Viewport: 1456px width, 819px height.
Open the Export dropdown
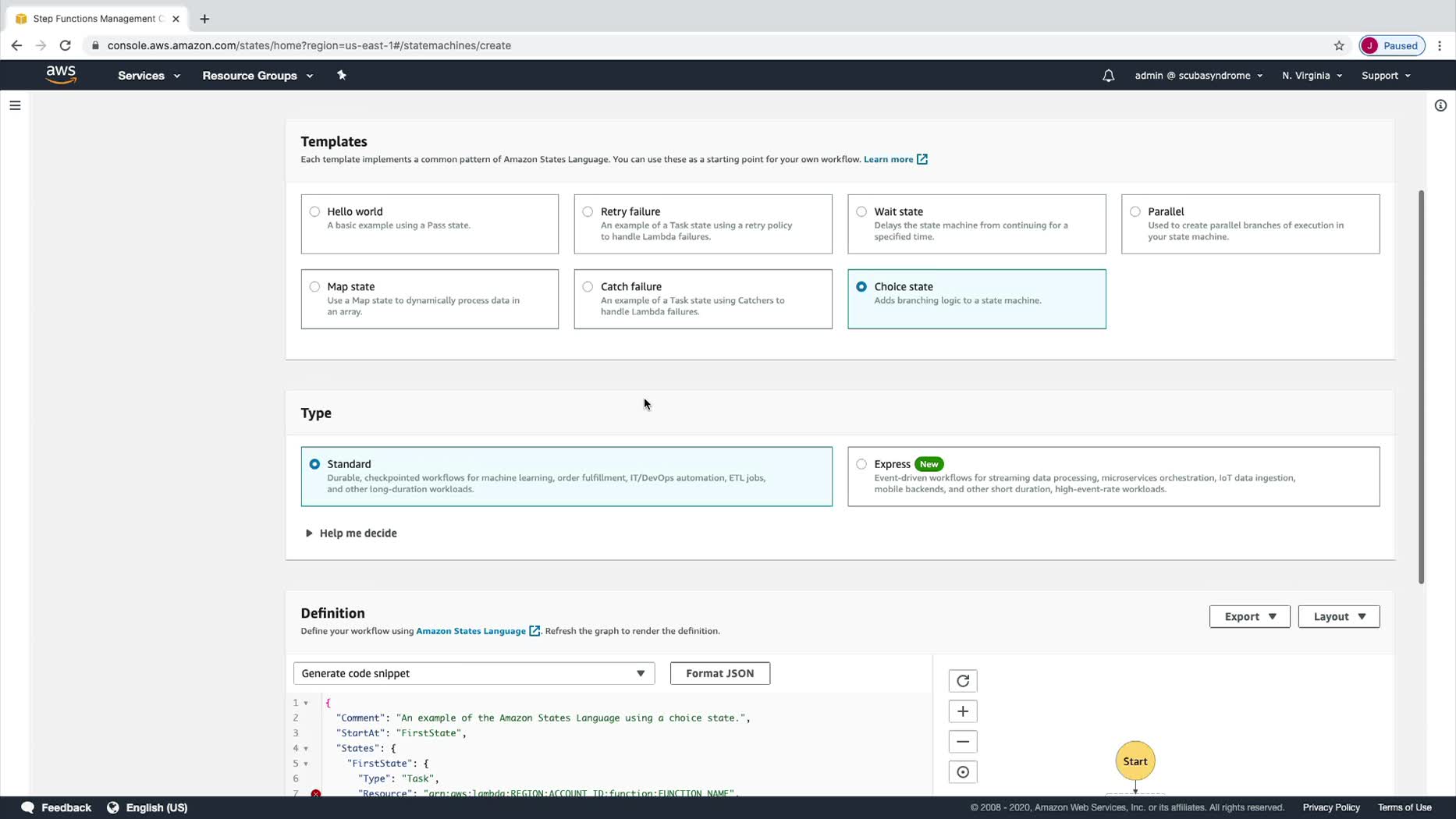point(1249,616)
